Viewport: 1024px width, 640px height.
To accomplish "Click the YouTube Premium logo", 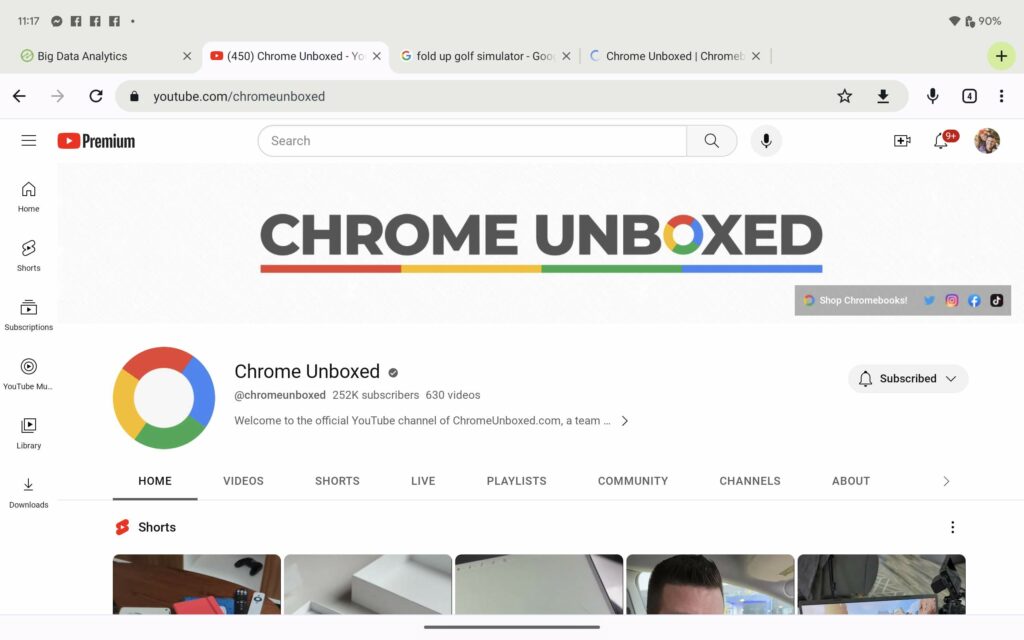I will (x=95, y=141).
